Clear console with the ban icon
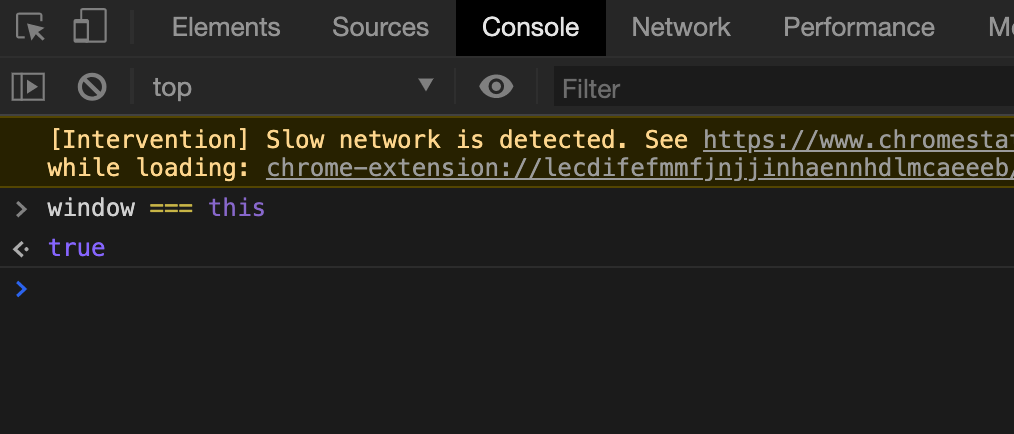 (x=92, y=87)
